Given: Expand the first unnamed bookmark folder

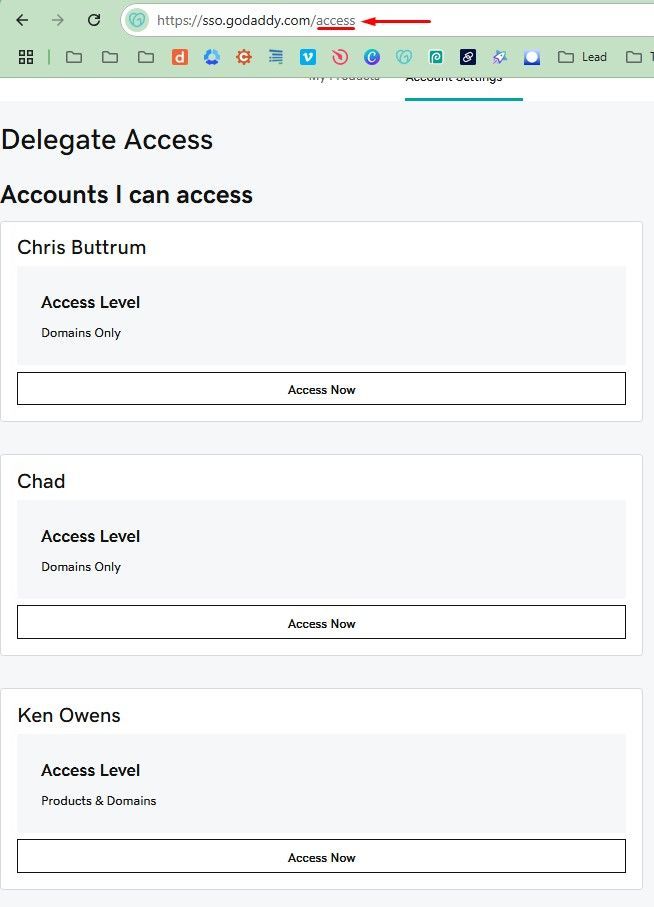Looking at the screenshot, I should [73, 57].
